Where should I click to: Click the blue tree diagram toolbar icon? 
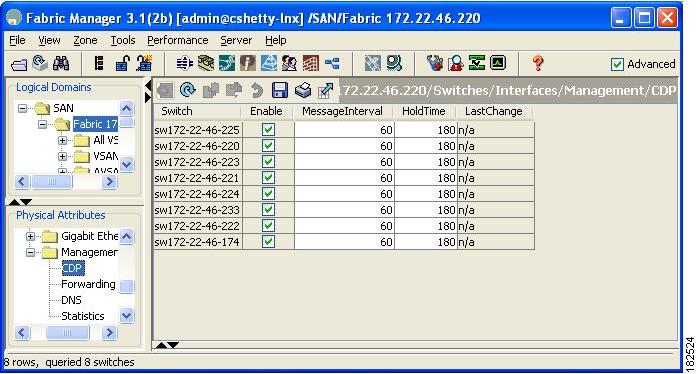332,63
